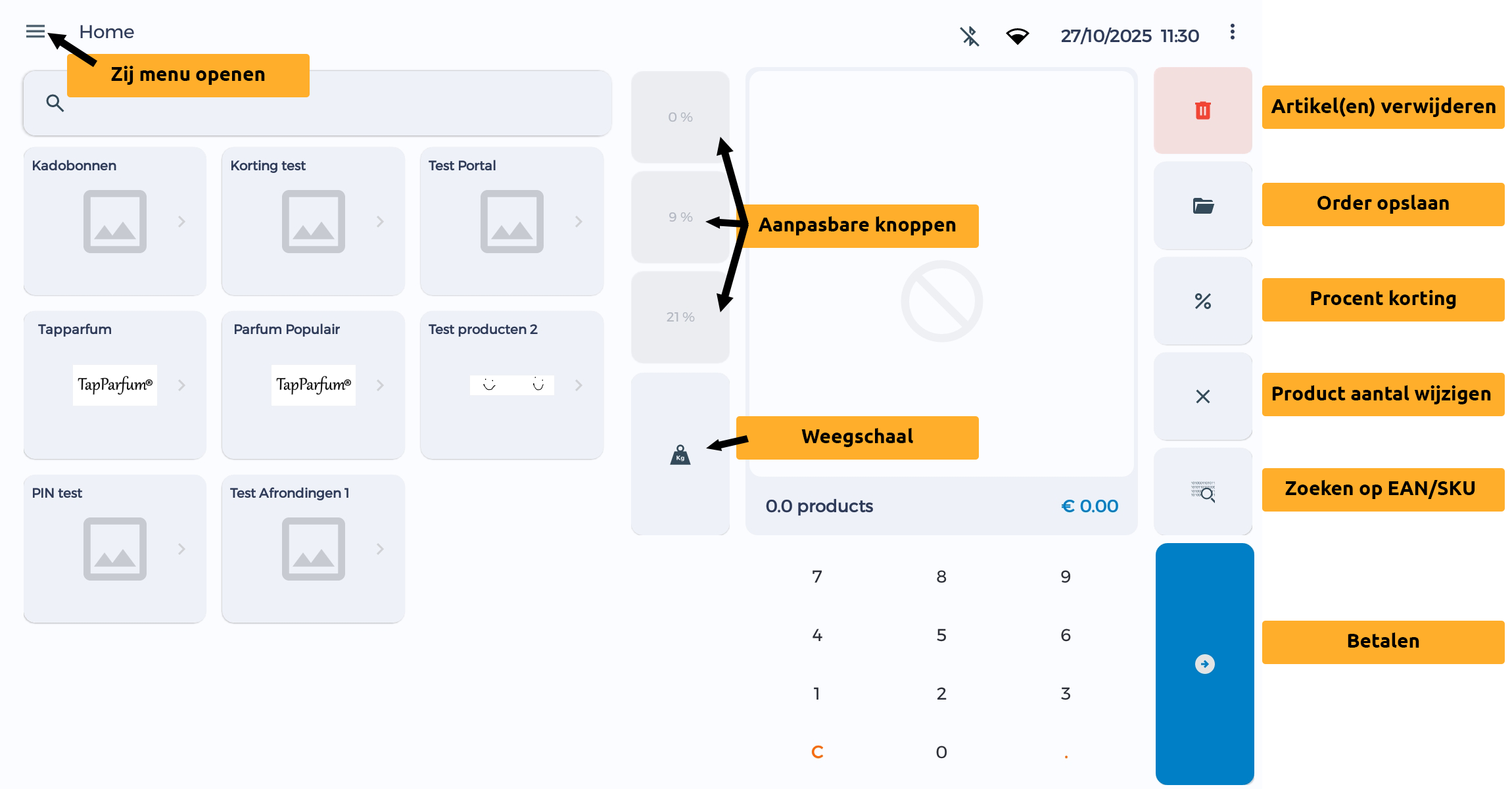
Task: Click the Bluetooth disabled status icon
Action: tap(969, 36)
